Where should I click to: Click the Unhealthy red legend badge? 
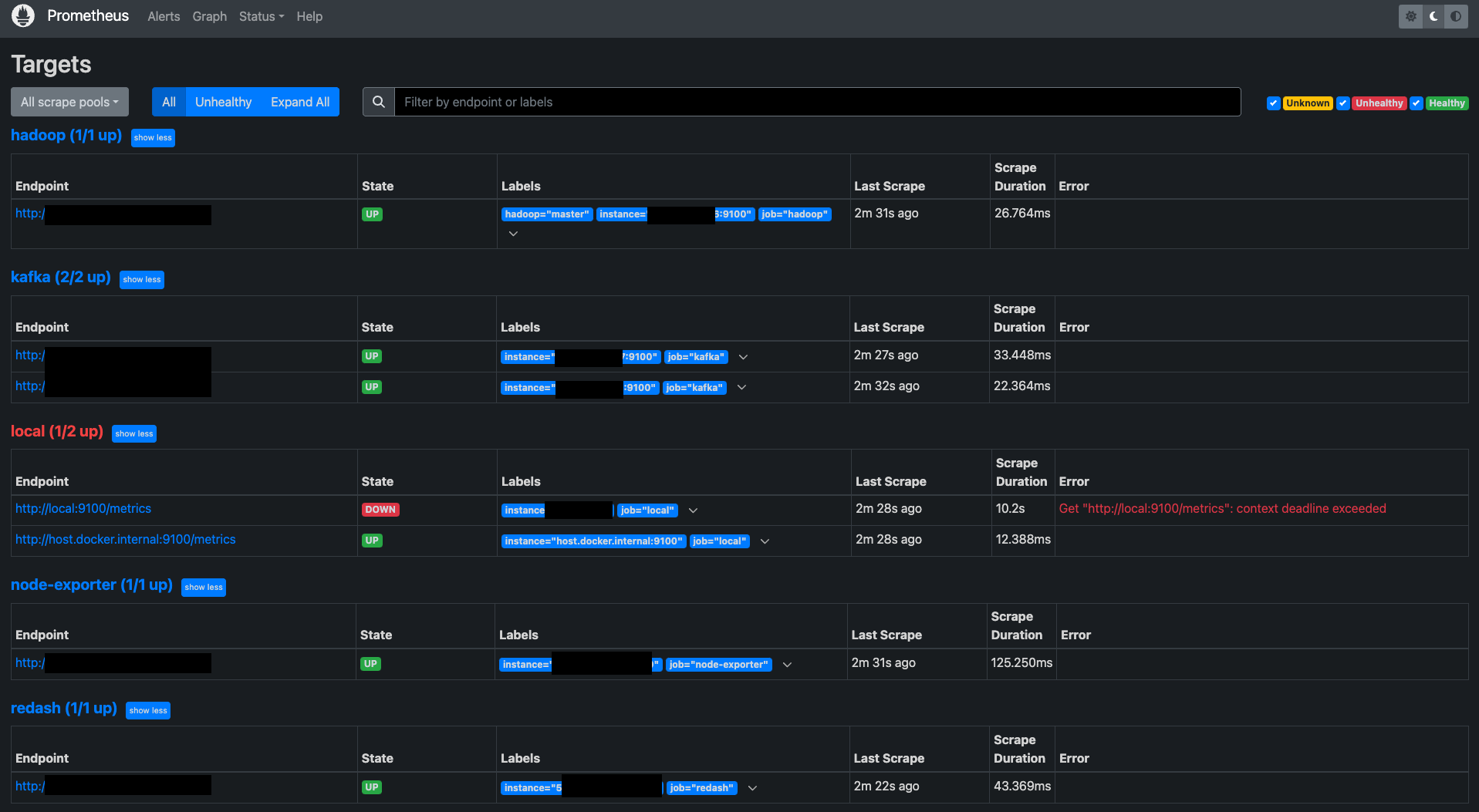(1379, 103)
